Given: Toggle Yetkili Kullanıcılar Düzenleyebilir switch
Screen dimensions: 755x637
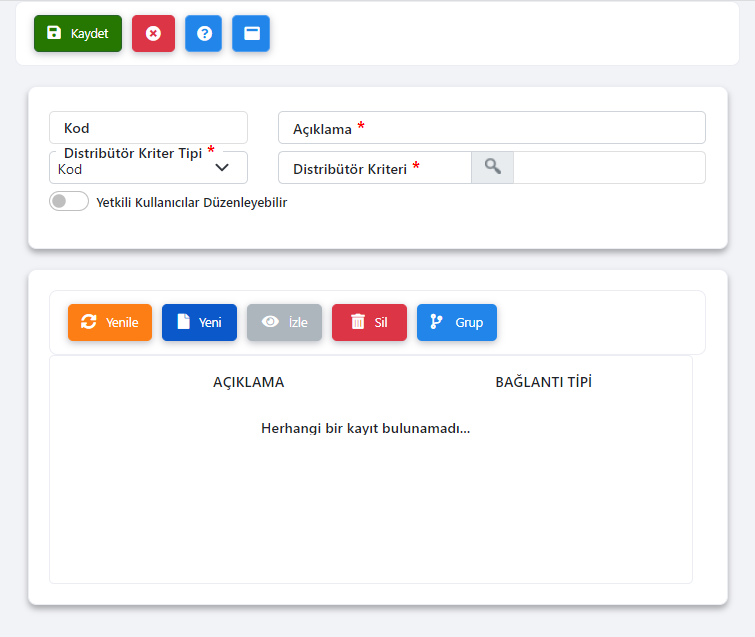Looking at the screenshot, I should click(69, 202).
